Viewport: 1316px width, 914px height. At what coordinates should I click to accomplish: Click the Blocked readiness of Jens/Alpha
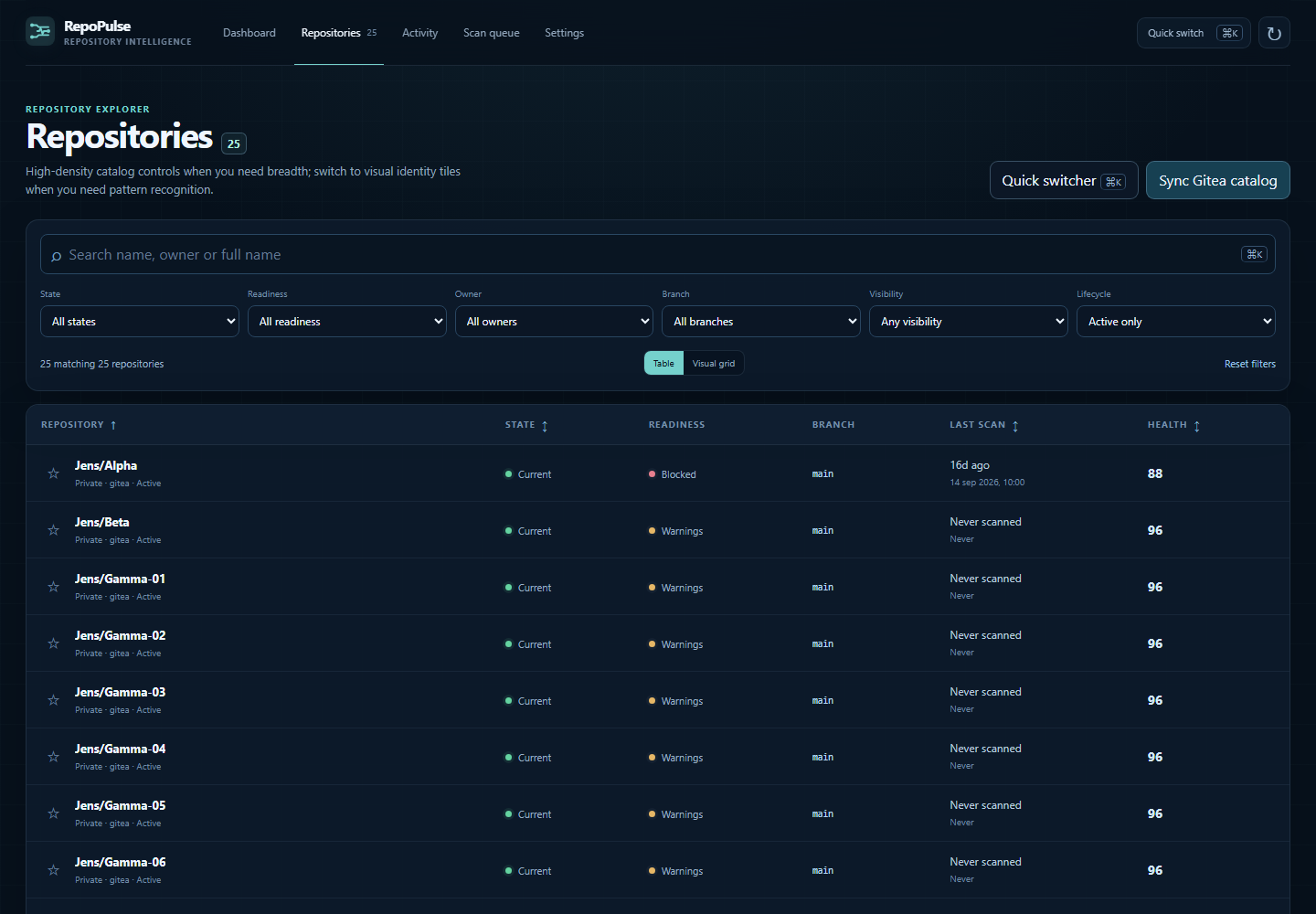tap(673, 474)
